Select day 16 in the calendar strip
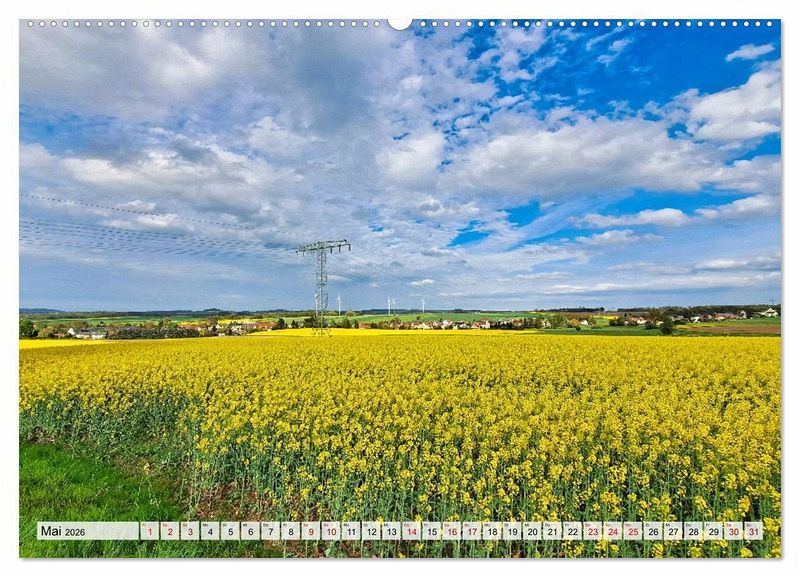800x577 pixels. 452,531
